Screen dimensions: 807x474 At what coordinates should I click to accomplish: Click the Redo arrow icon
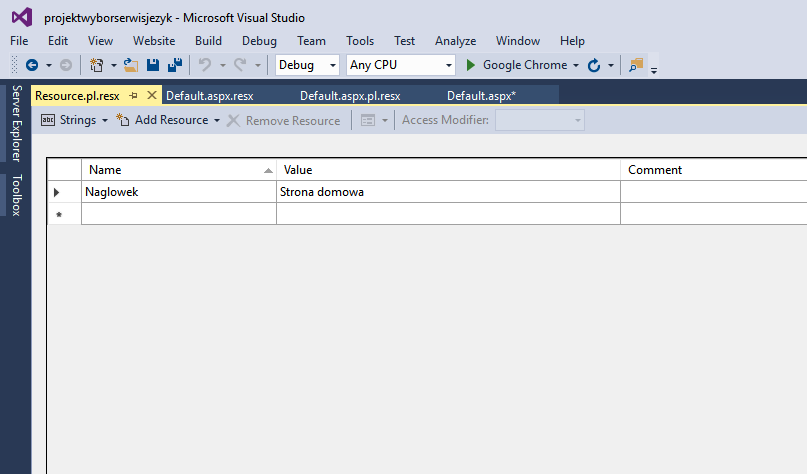240,65
